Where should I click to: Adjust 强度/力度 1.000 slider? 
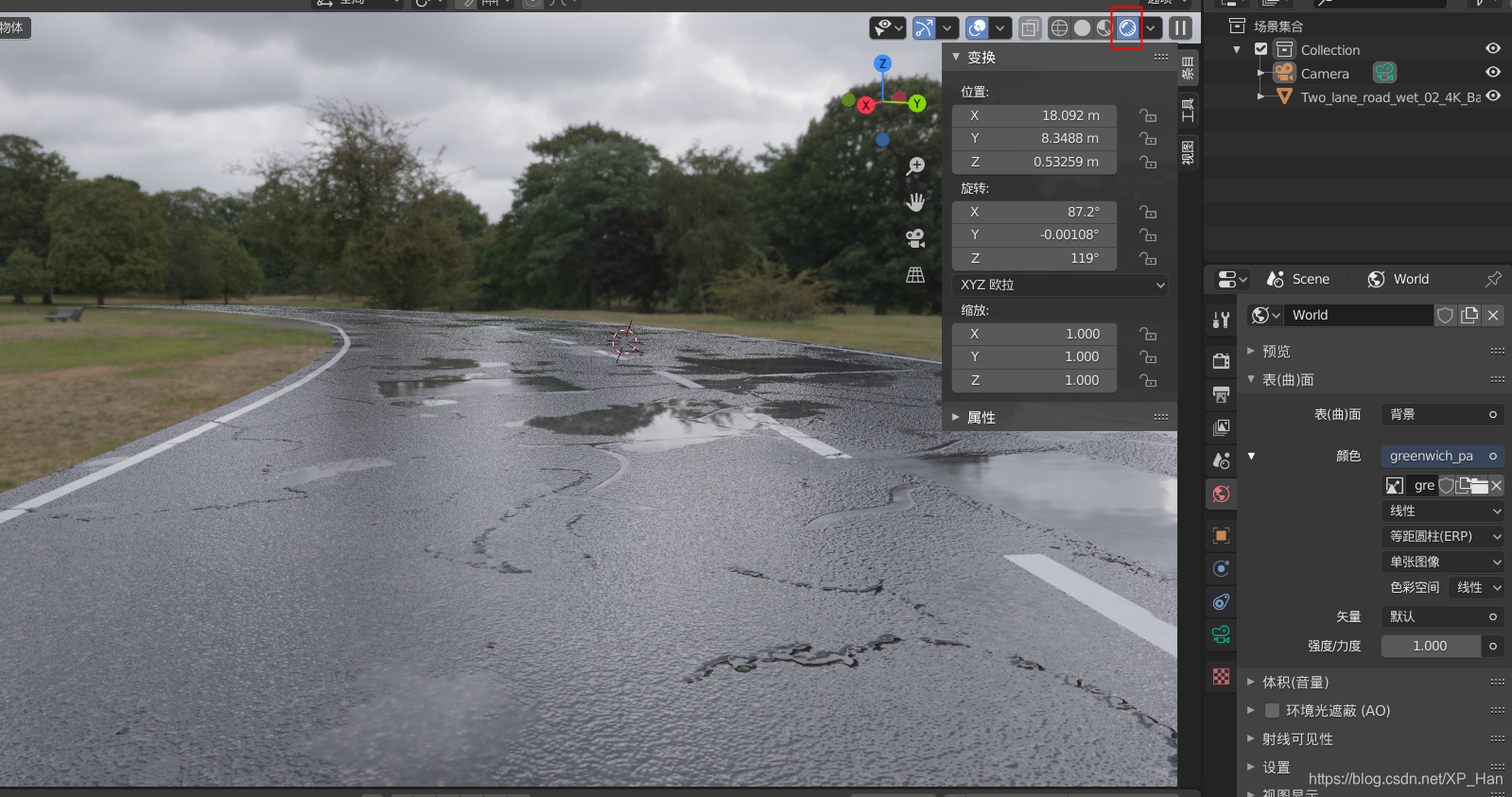coord(1431,646)
